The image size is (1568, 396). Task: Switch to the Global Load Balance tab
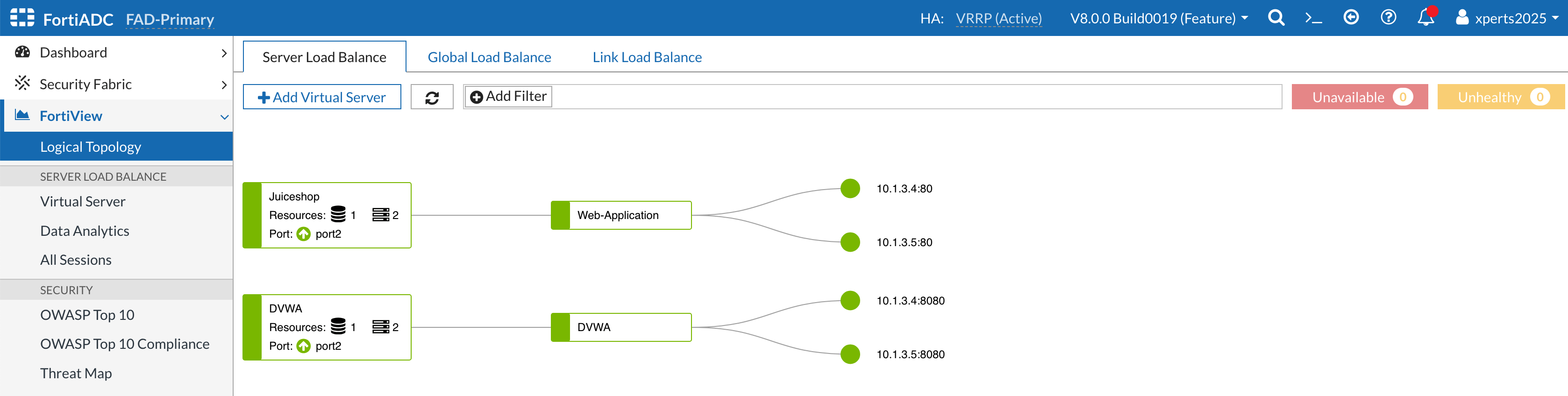point(489,57)
